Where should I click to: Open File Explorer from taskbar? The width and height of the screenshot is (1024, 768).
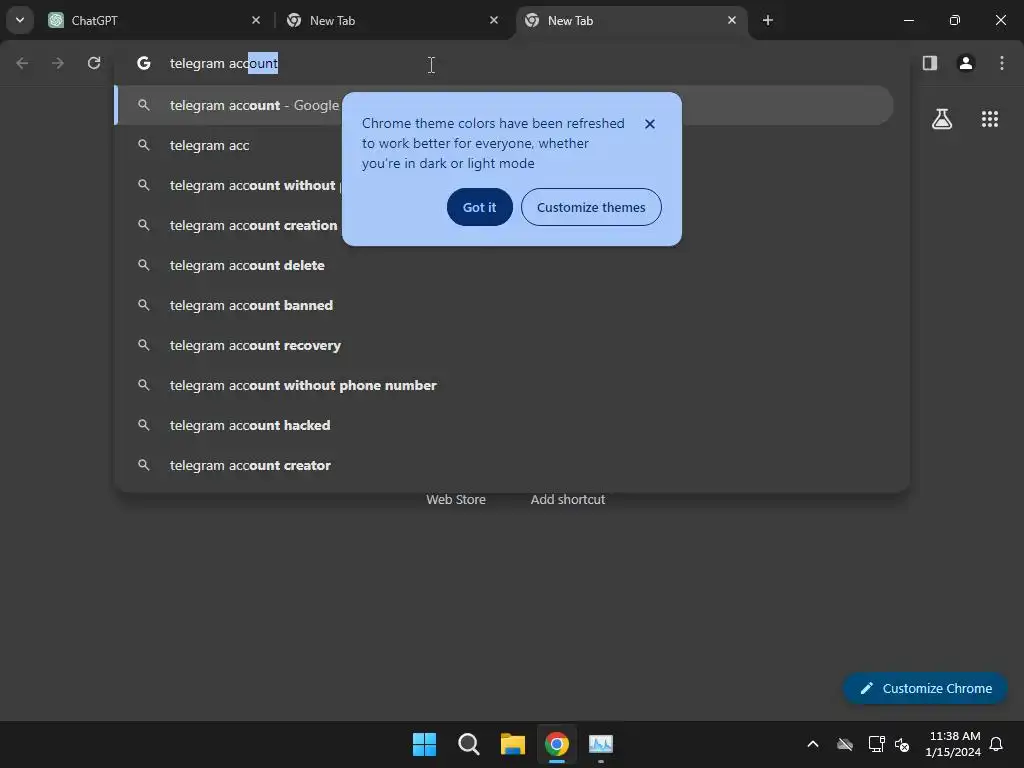pyautogui.click(x=513, y=744)
